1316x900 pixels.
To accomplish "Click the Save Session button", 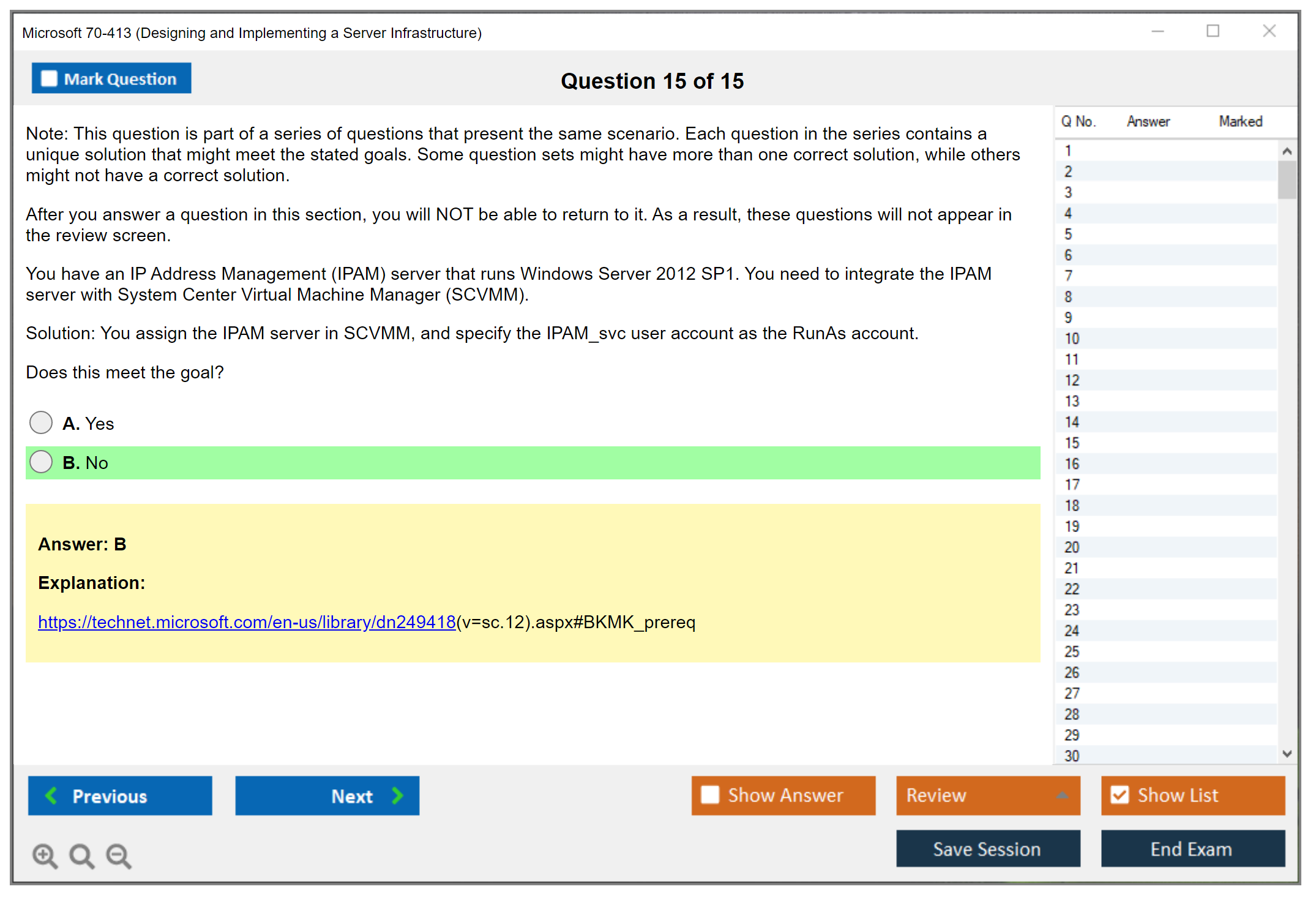I will 987,849.
